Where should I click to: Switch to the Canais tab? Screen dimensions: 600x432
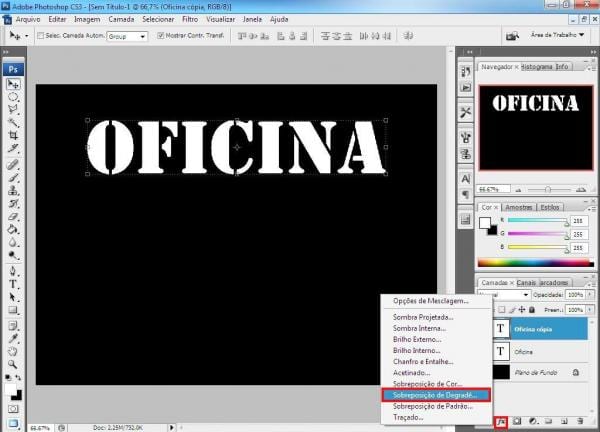click(x=526, y=283)
